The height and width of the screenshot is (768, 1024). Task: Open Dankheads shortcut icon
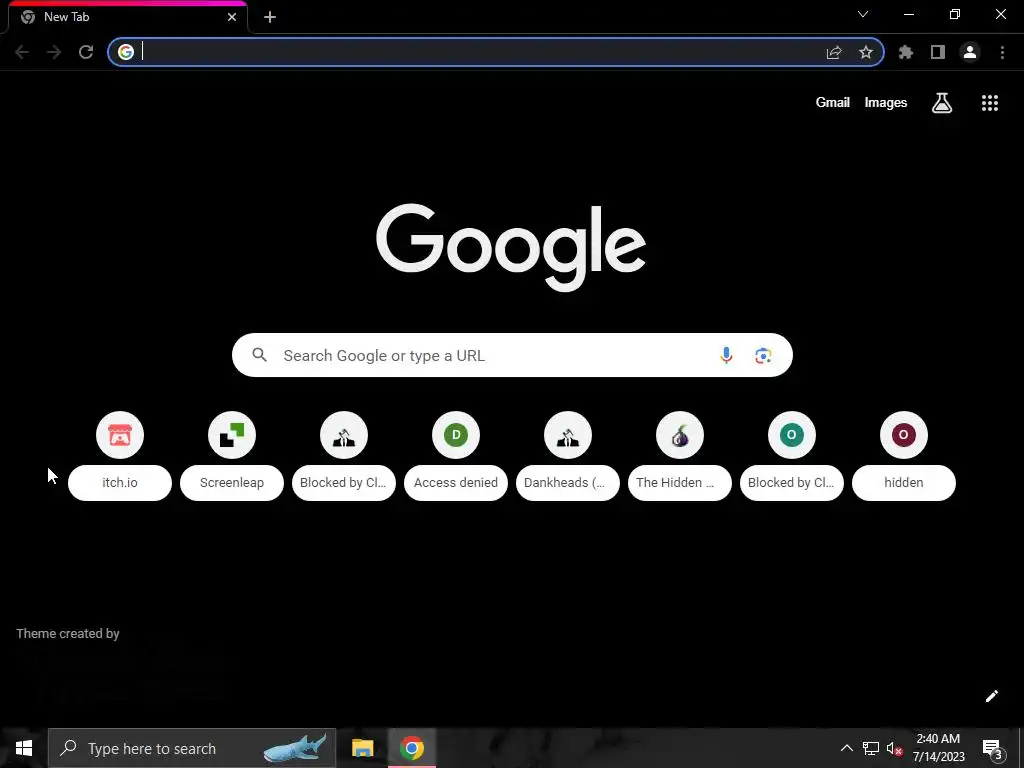(x=568, y=435)
